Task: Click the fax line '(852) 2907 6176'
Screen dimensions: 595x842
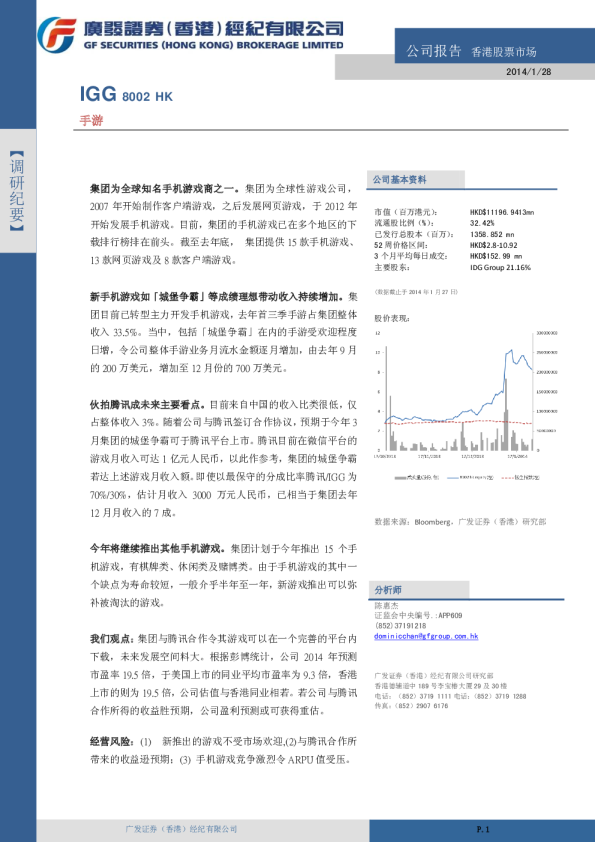Action: tap(411, 706)
